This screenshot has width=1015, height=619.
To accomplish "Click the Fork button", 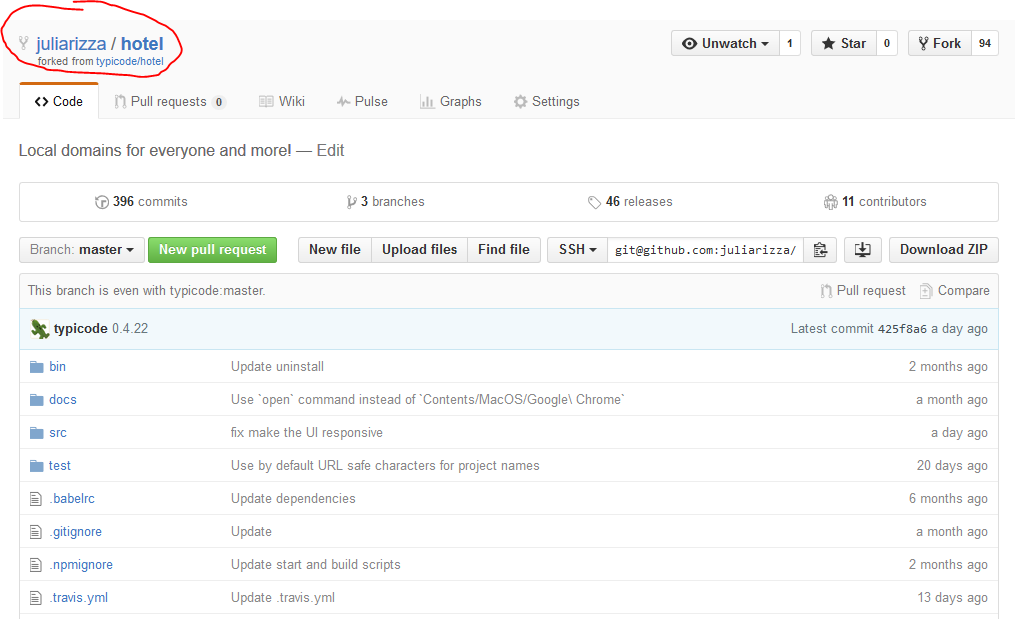I will 939,43.
